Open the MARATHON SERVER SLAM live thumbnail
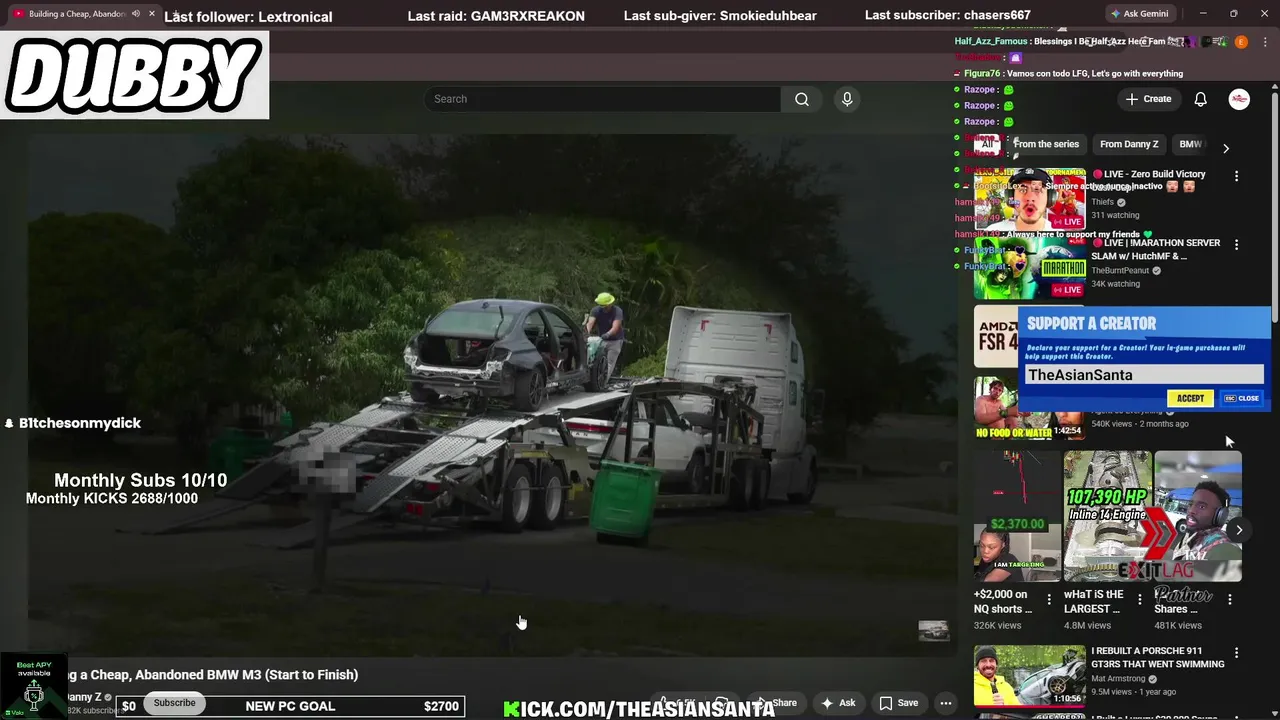The height and width of the screenshot is (720, 1280). pos(1030,268)
